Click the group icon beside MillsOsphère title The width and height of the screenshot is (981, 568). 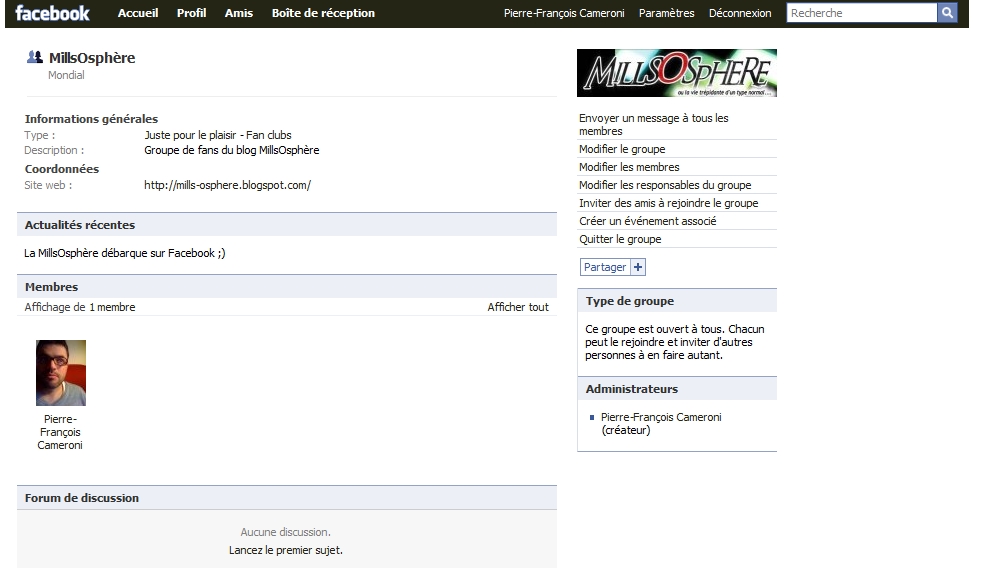coord(34,57)
